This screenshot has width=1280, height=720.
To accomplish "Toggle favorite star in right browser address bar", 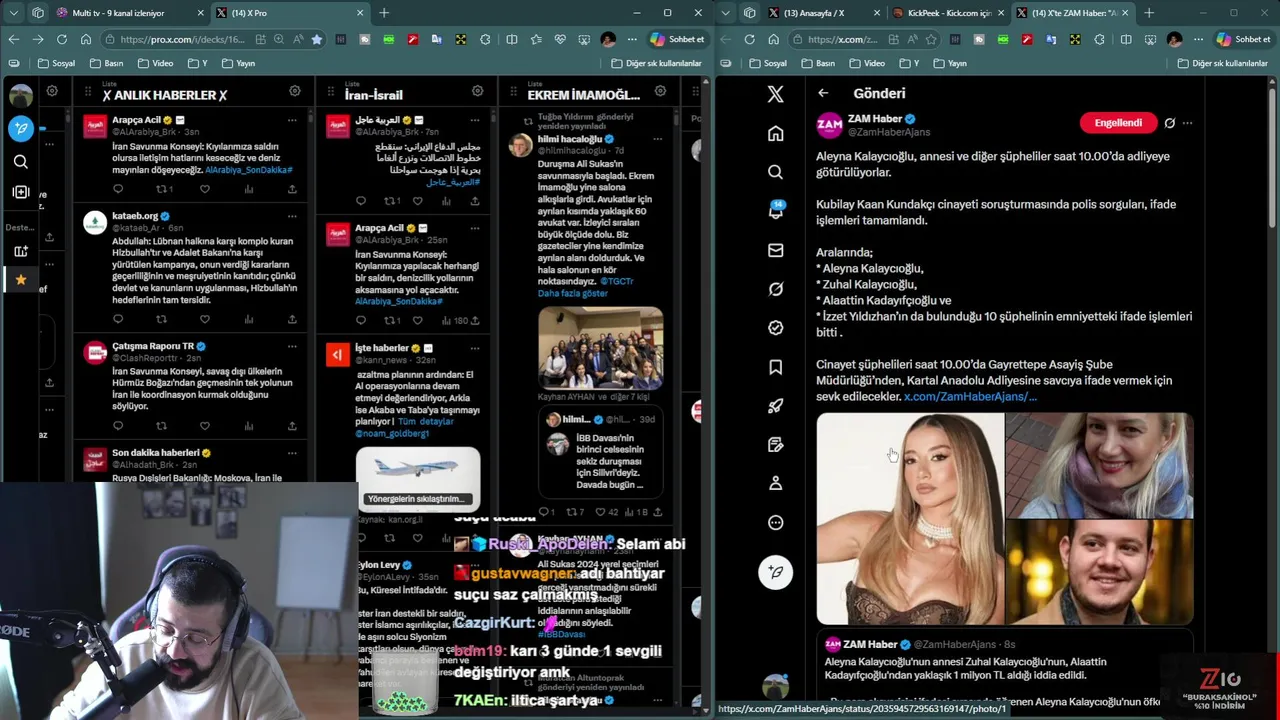I will (931, 39).
